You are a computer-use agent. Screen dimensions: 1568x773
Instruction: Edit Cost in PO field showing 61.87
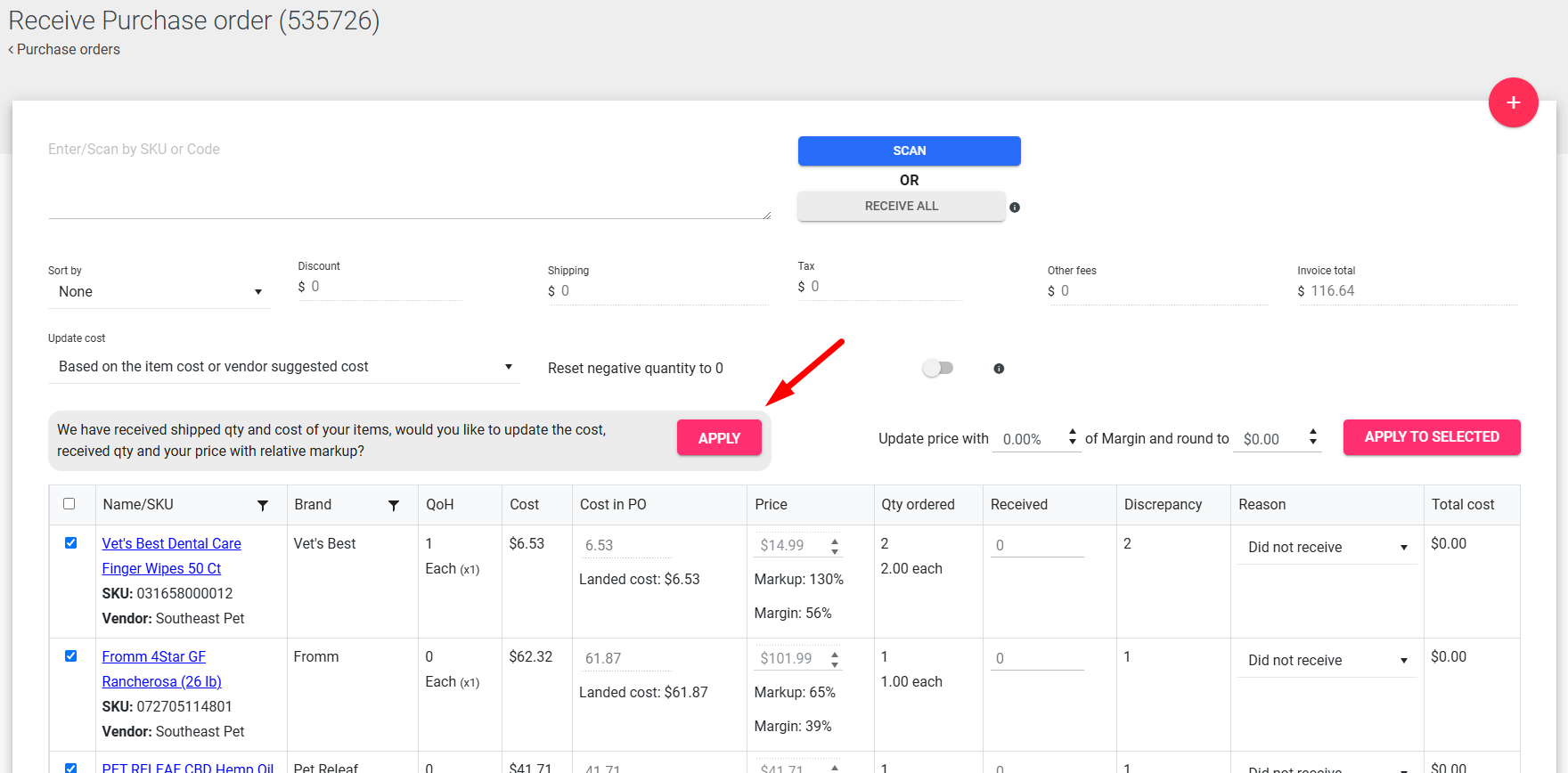pyautogui.click(x=626, y=658)
